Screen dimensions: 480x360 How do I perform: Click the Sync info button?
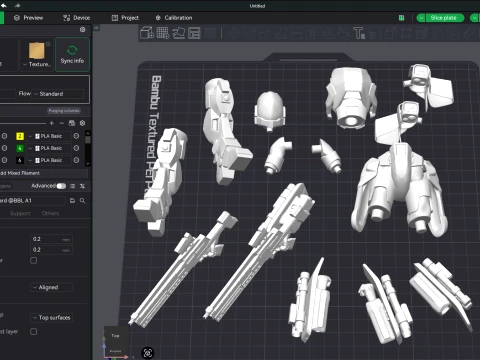[x=72, y=54]
